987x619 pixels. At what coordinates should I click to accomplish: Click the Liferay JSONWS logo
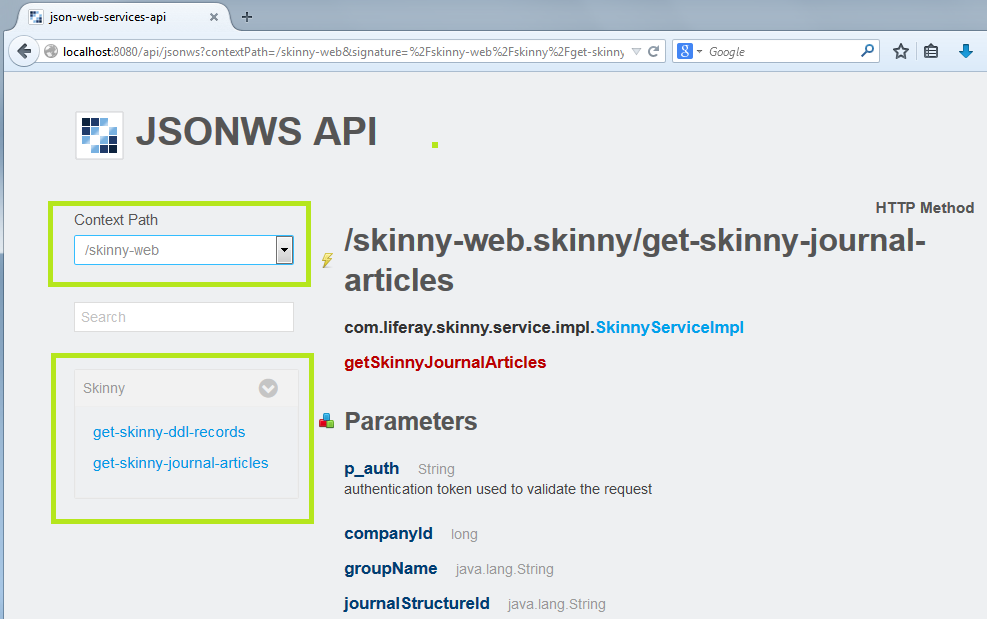[x=99, y=135]
